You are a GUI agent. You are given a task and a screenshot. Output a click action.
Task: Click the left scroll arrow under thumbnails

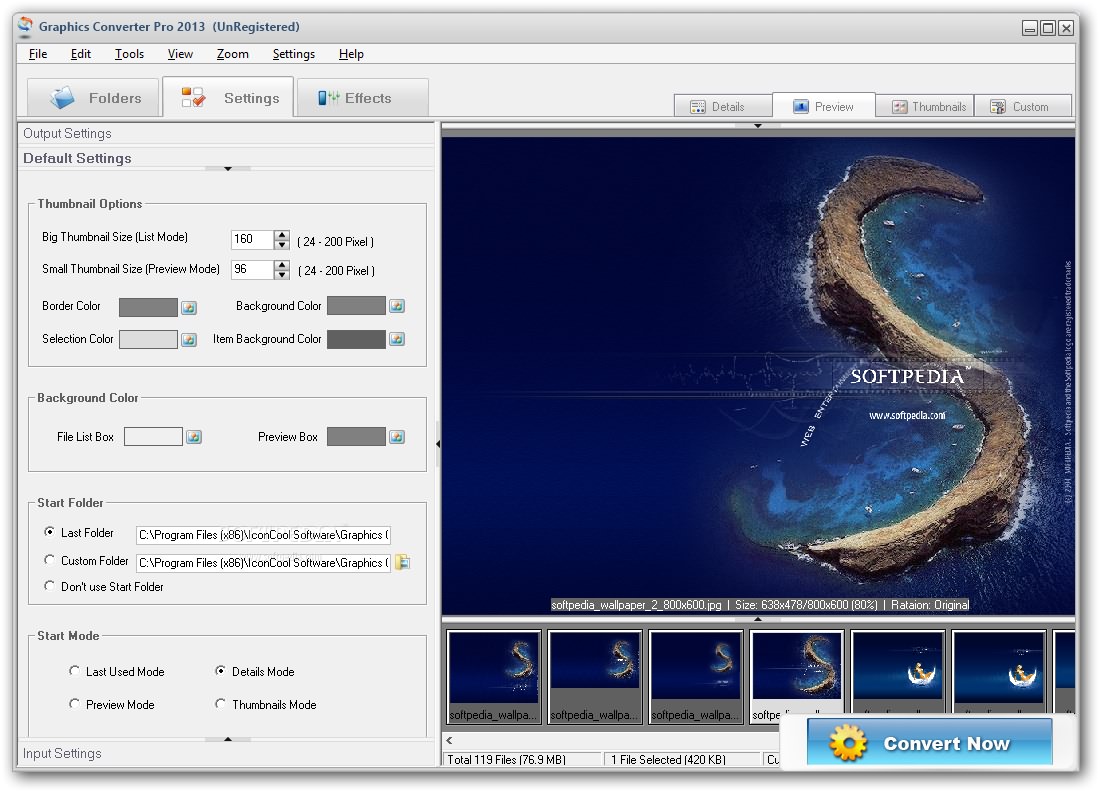click(449, 740)
